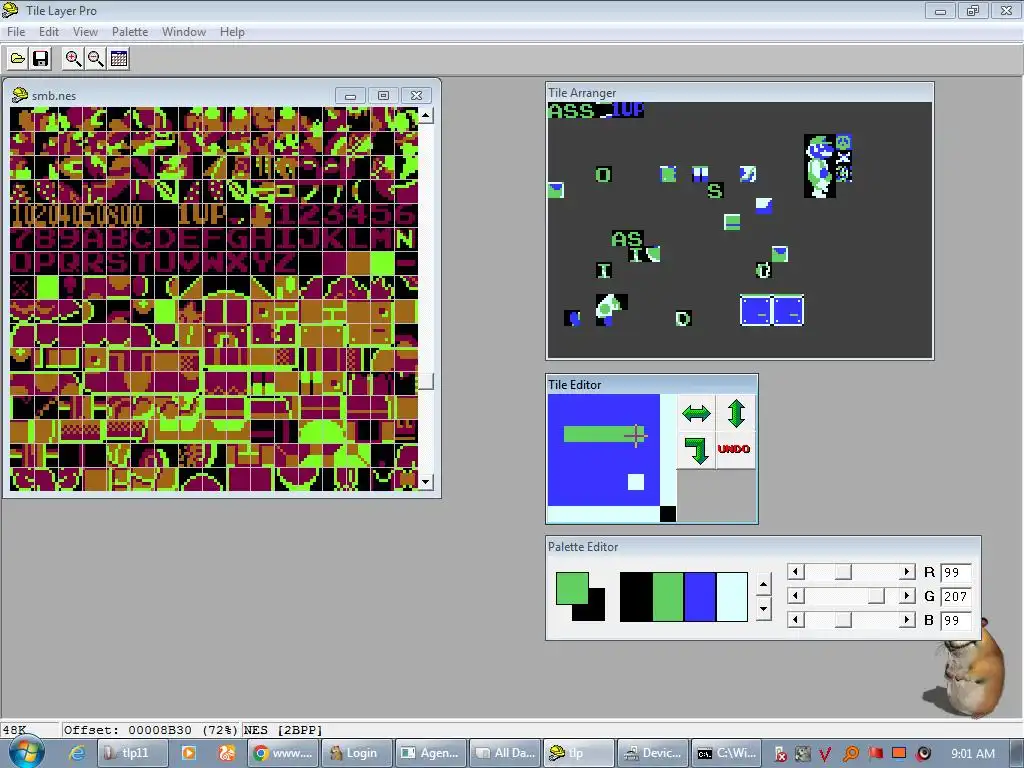The width and height of the screenshot is (1024, 768).
Task: Select the green palette color
Action: coord(667,597)
